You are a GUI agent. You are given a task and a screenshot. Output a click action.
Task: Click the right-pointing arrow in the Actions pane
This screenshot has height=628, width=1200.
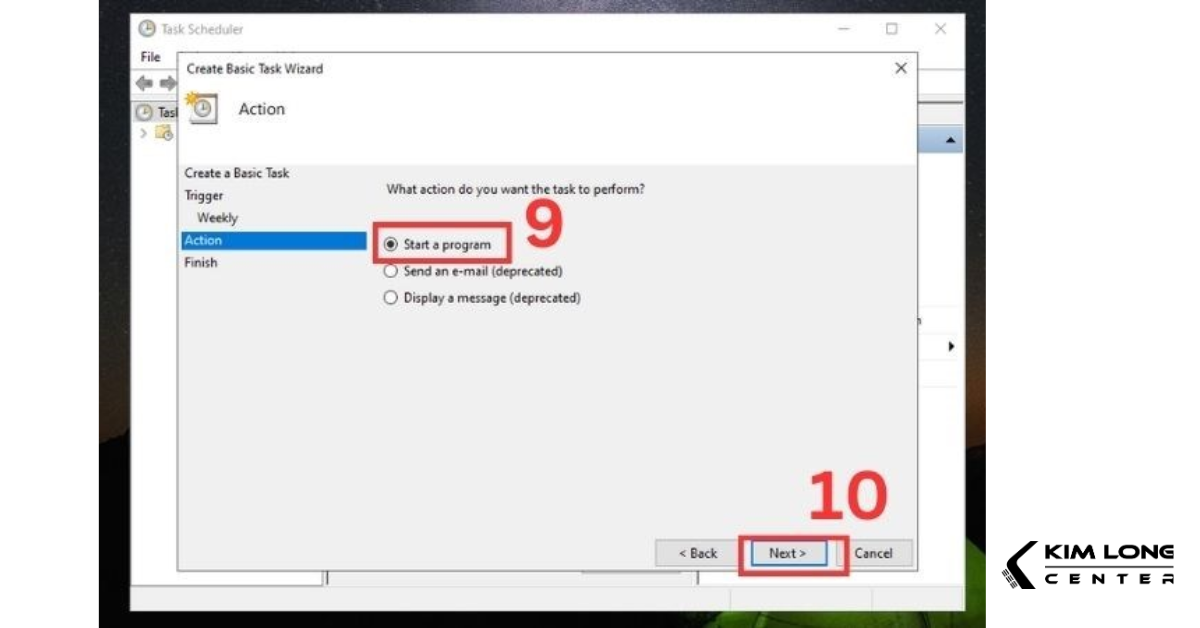tap(950, 344)
